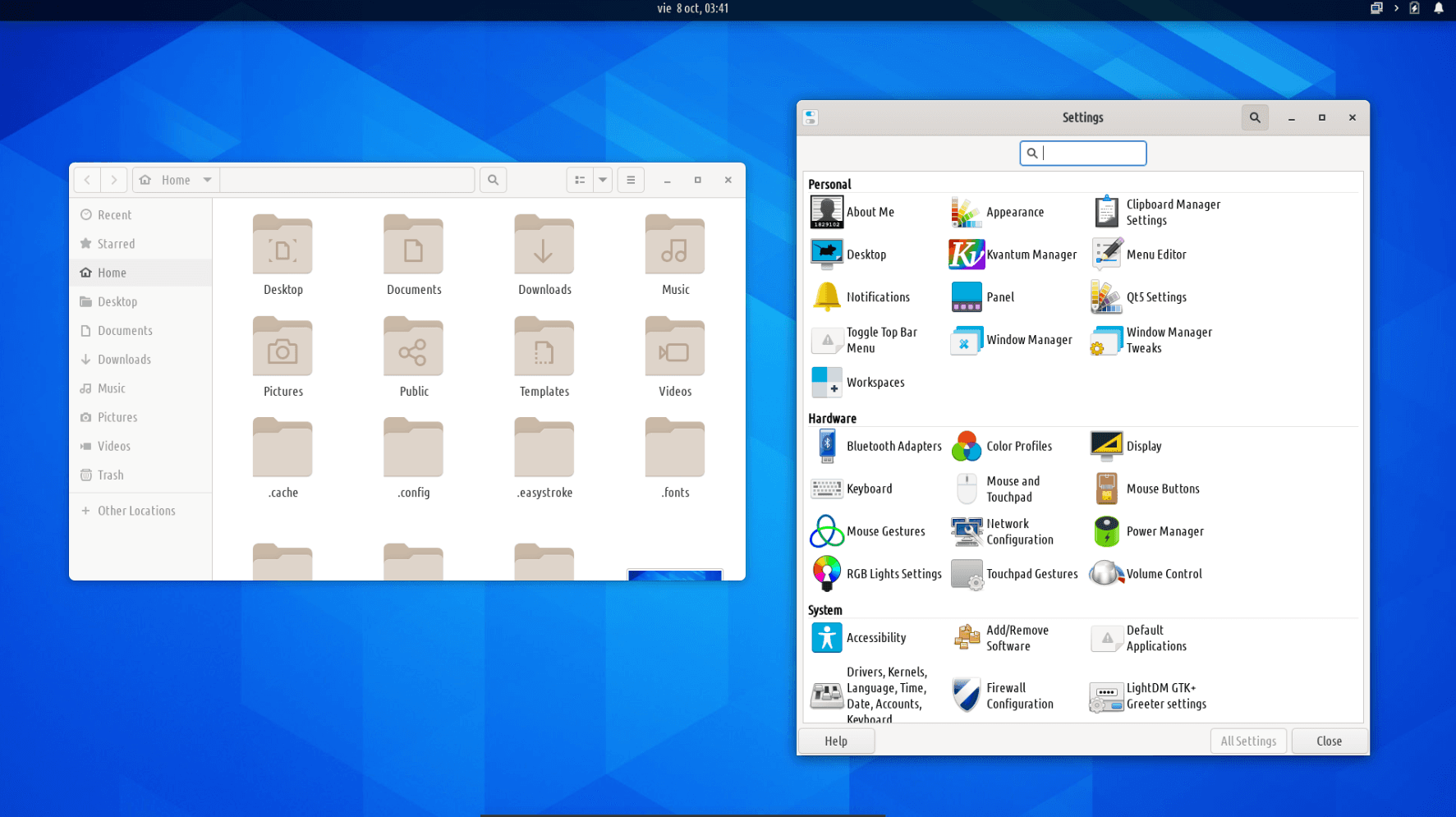Toggle file manager search button
This screenshot has height=817, width=1456.
tap(493, 180)
